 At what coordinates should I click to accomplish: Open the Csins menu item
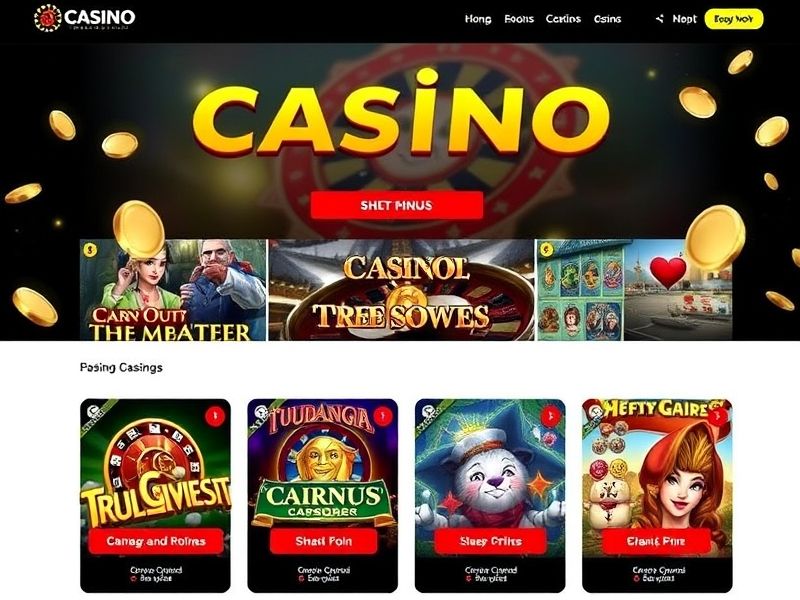(607, 19)
